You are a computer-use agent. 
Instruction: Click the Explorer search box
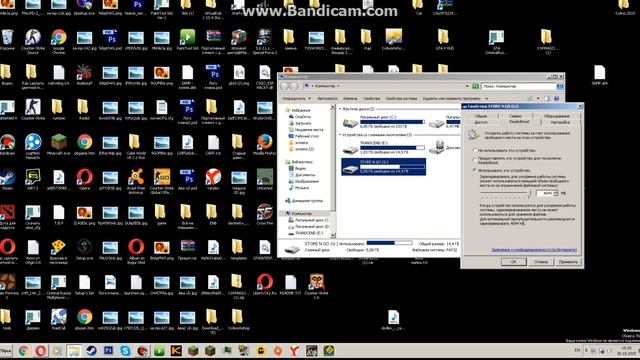tap(519, 86)
